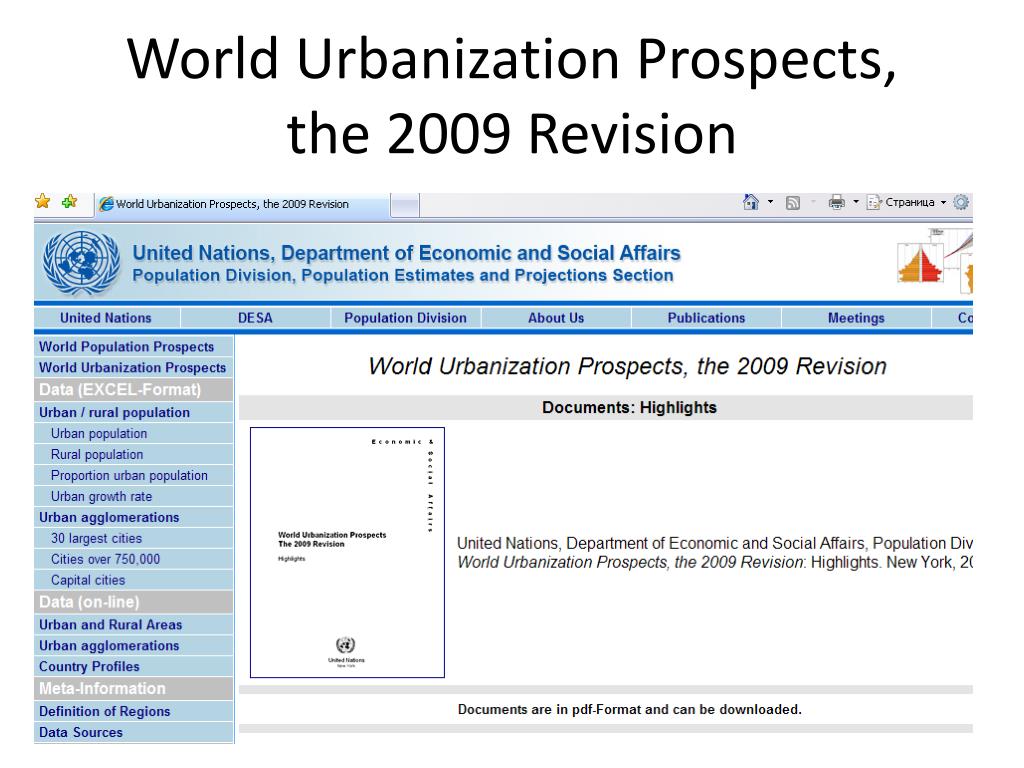Click the Data (on-line) section header
The height and width of the screenshot is (768, 1024).
coord(134,602)
